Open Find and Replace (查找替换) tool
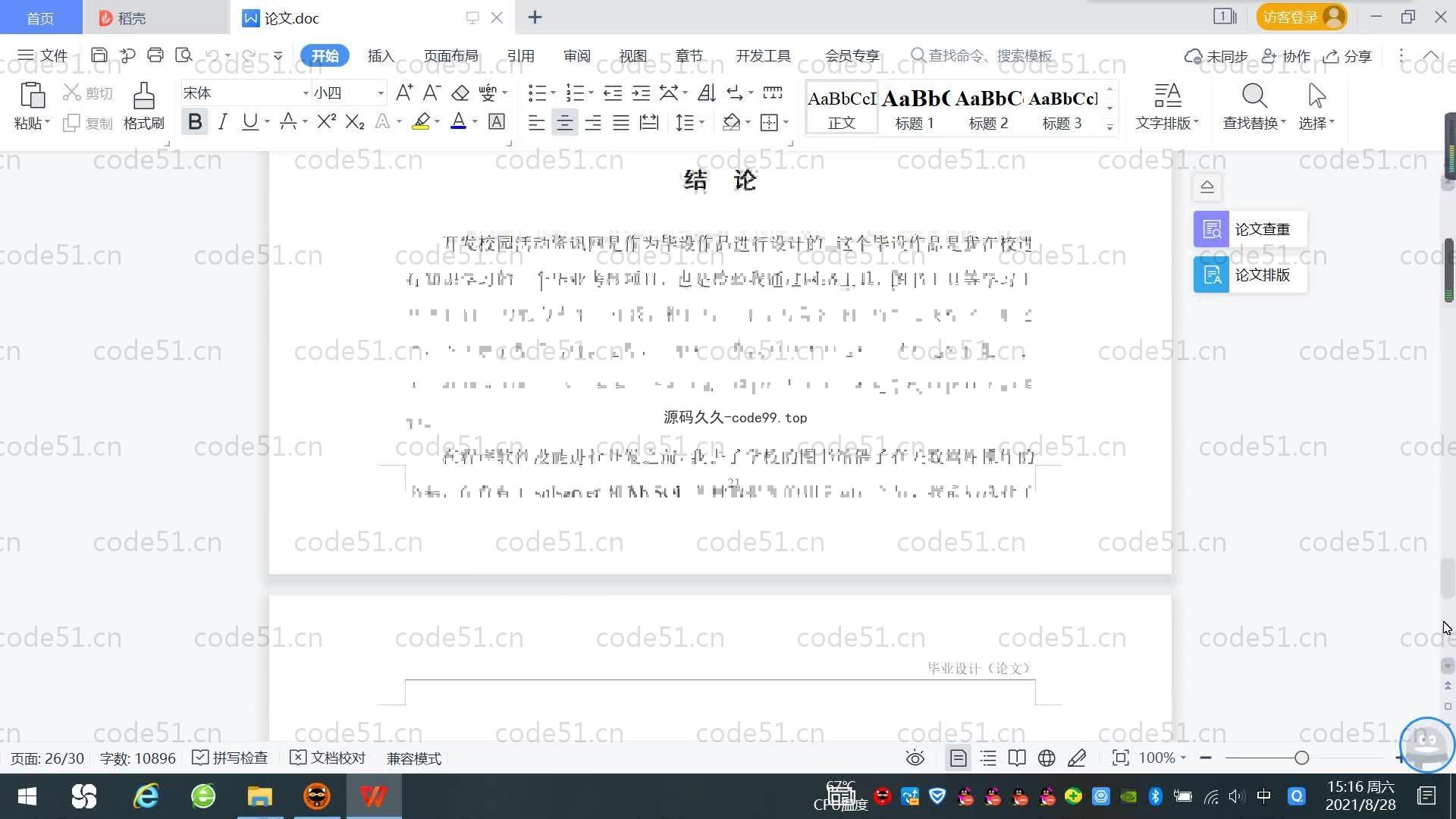 click(x=1254, y=106)
